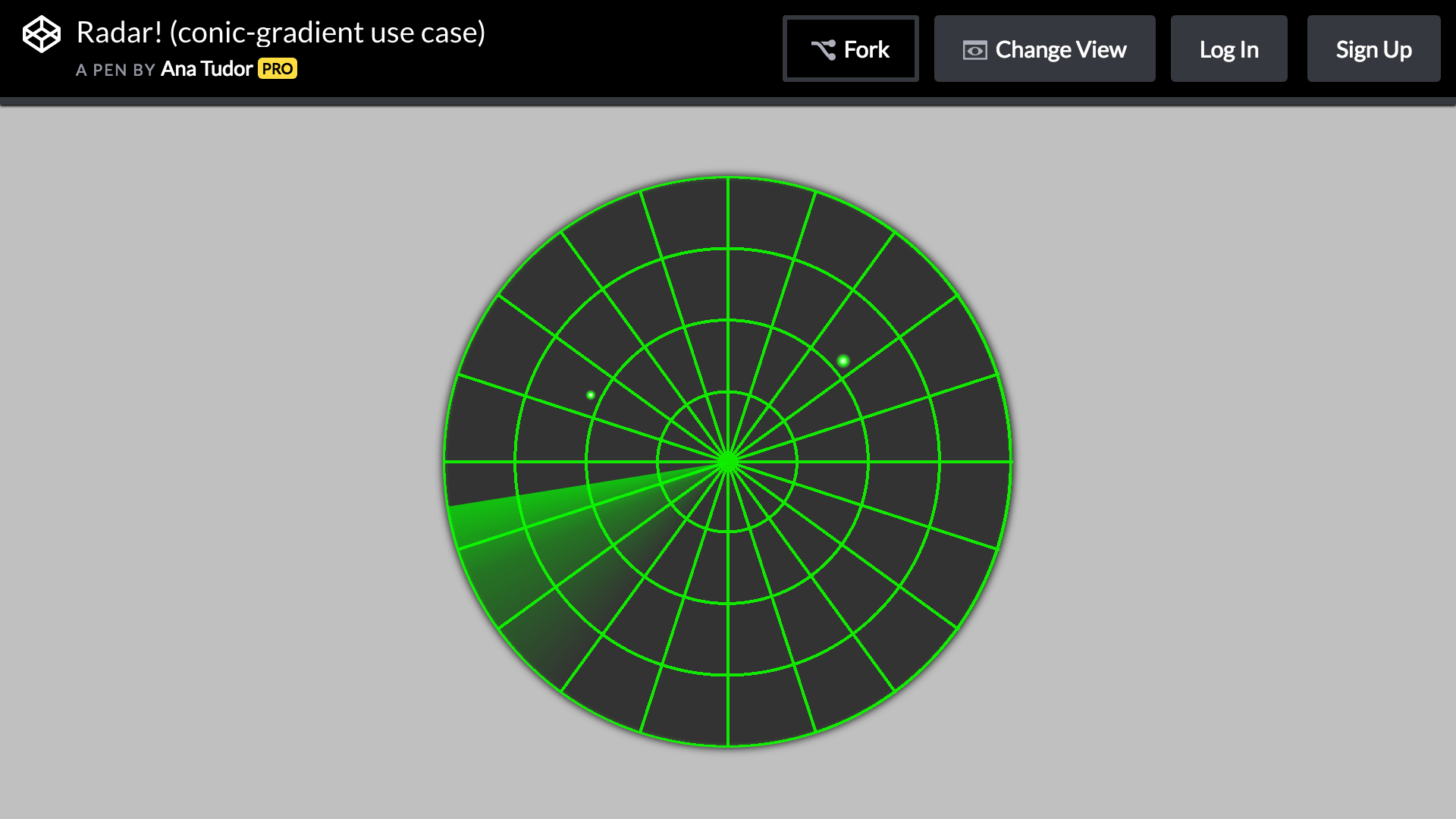Click the gray background left of radar

point(227,455)
